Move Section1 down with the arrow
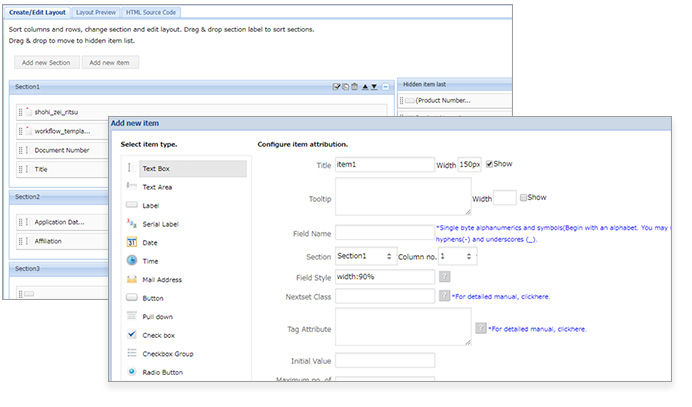The height and width of the screenshot is (407, 692). [374, 87]
